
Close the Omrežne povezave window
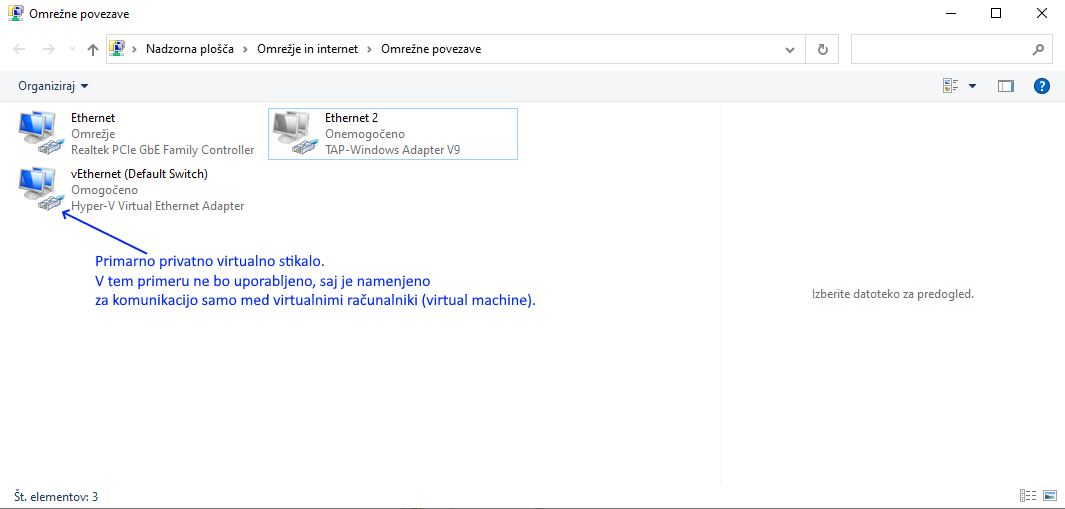click(x=1042, y=13)
